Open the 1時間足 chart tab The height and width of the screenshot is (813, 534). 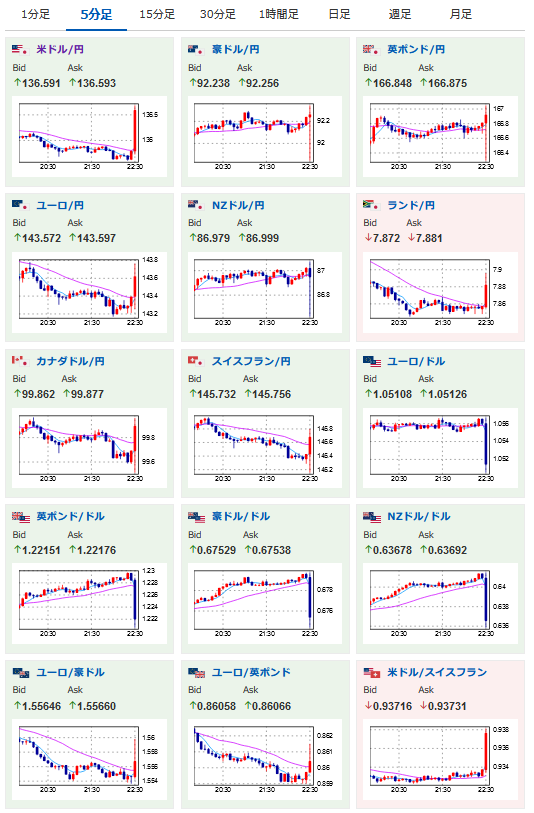coord(279,15)
